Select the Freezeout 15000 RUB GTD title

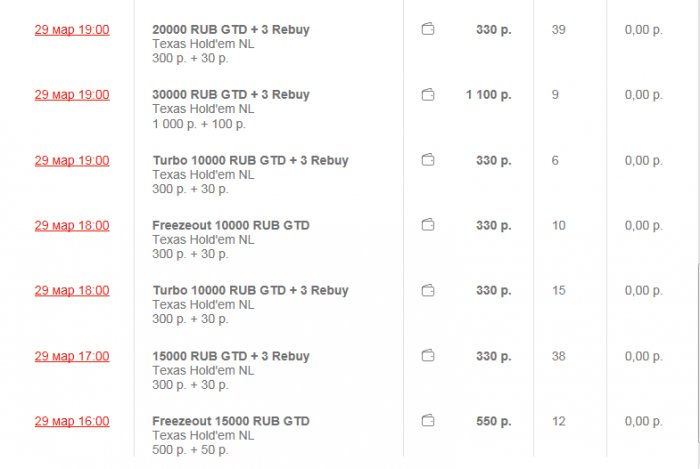pyautogui.click(x=231, y=421)
